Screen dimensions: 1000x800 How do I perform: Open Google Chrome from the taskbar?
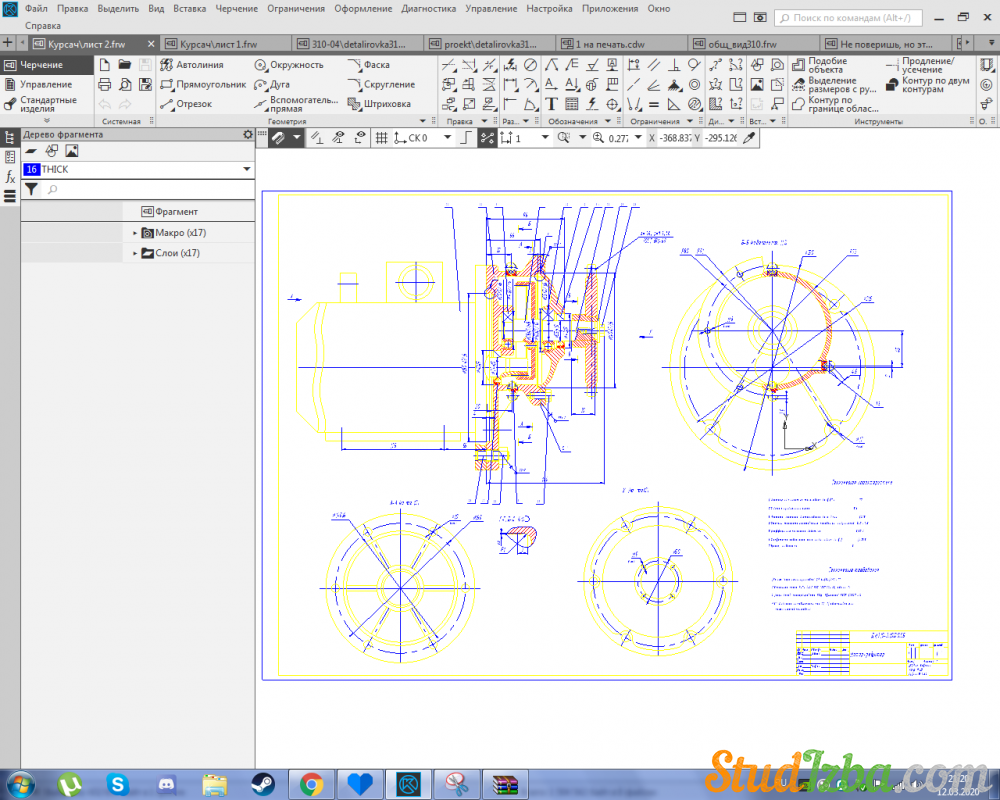(311, 783)
